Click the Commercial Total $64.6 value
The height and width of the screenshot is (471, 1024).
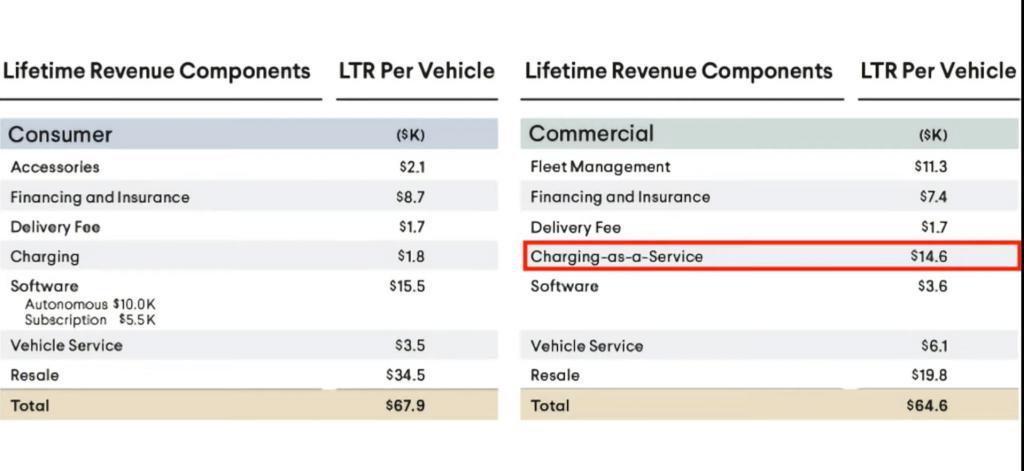[927, 406]
